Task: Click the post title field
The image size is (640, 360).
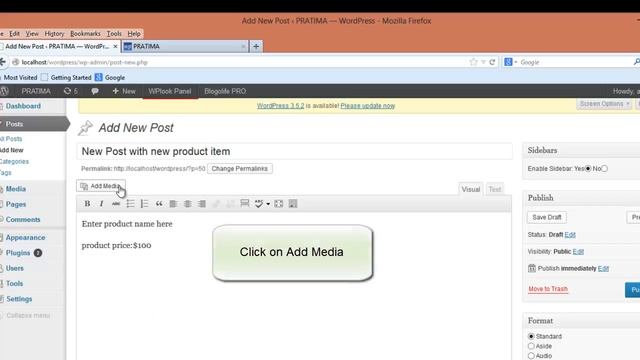Action: point(294,151)
